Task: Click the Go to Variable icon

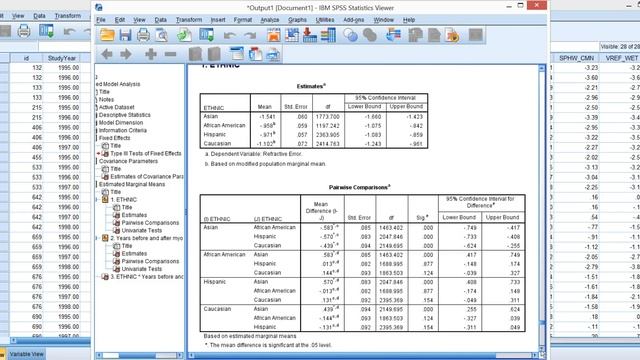Action: click(310, 35)
